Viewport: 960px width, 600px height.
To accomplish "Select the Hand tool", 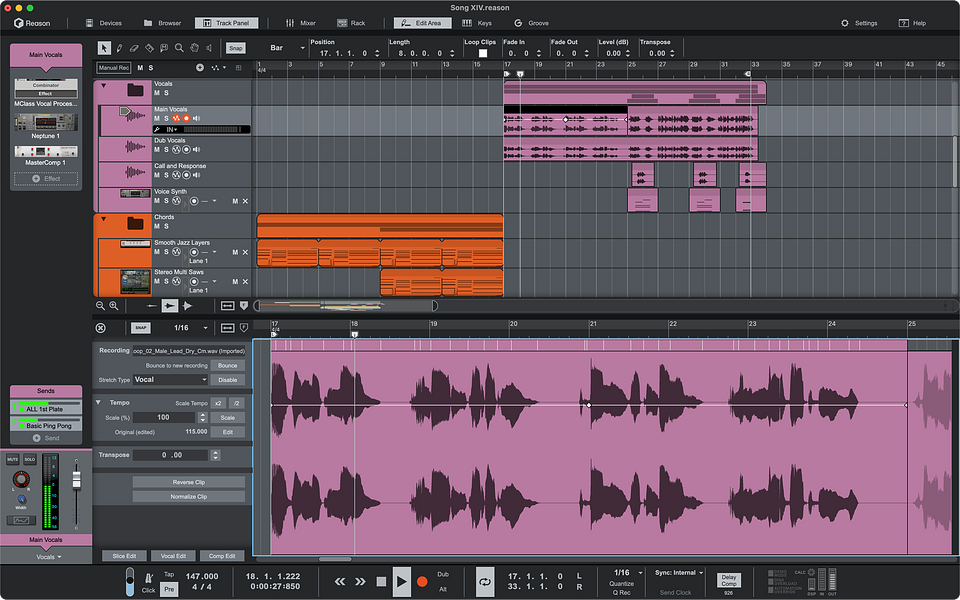I will click(193, 49).
